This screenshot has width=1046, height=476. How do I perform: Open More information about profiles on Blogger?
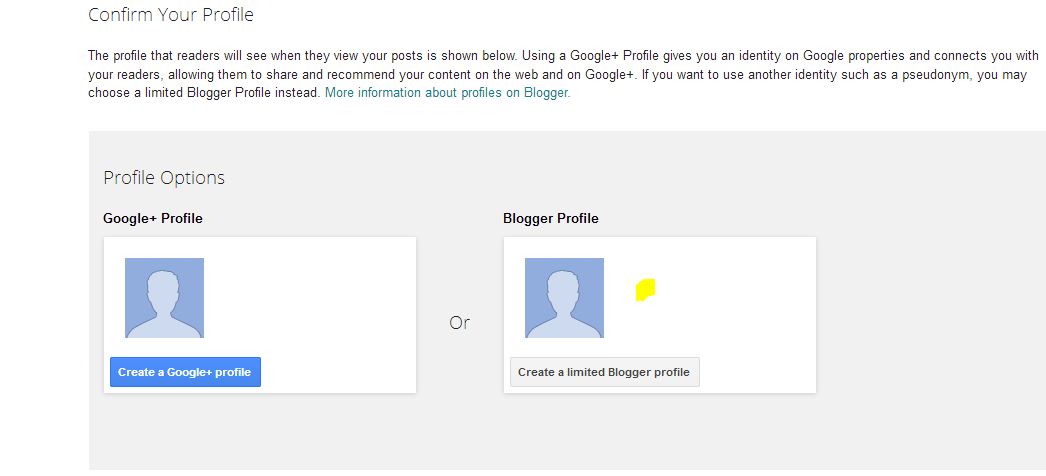coord(447,92)
